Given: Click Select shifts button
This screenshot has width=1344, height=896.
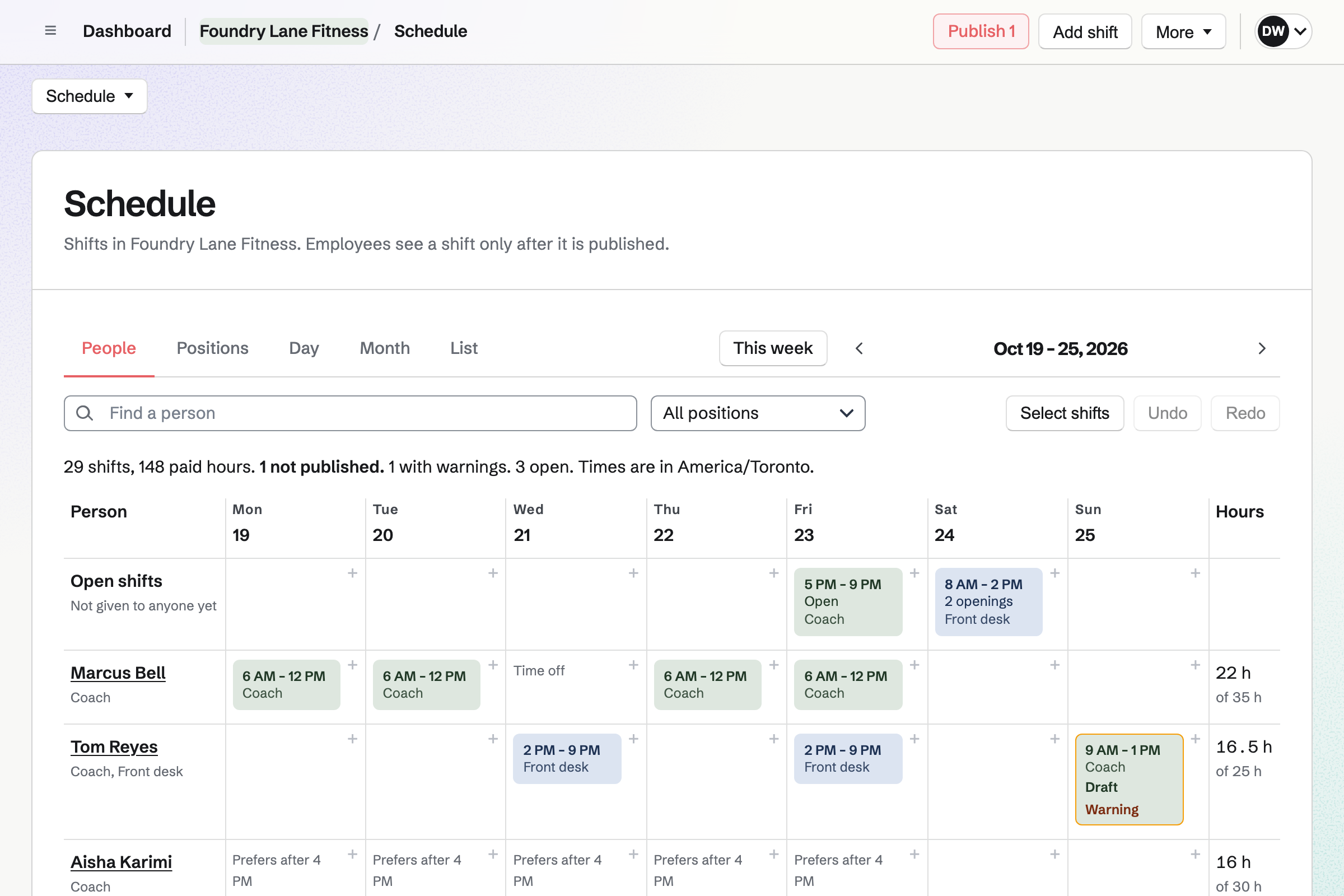Looking at the screenshot, I should (1065, 413).
